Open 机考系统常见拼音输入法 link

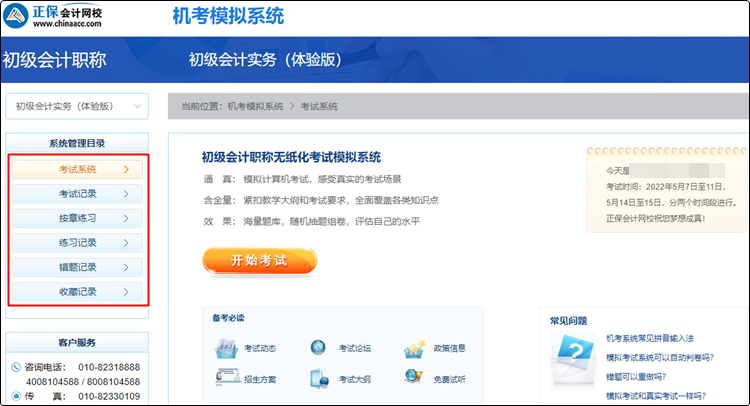[x=650, y=338]
